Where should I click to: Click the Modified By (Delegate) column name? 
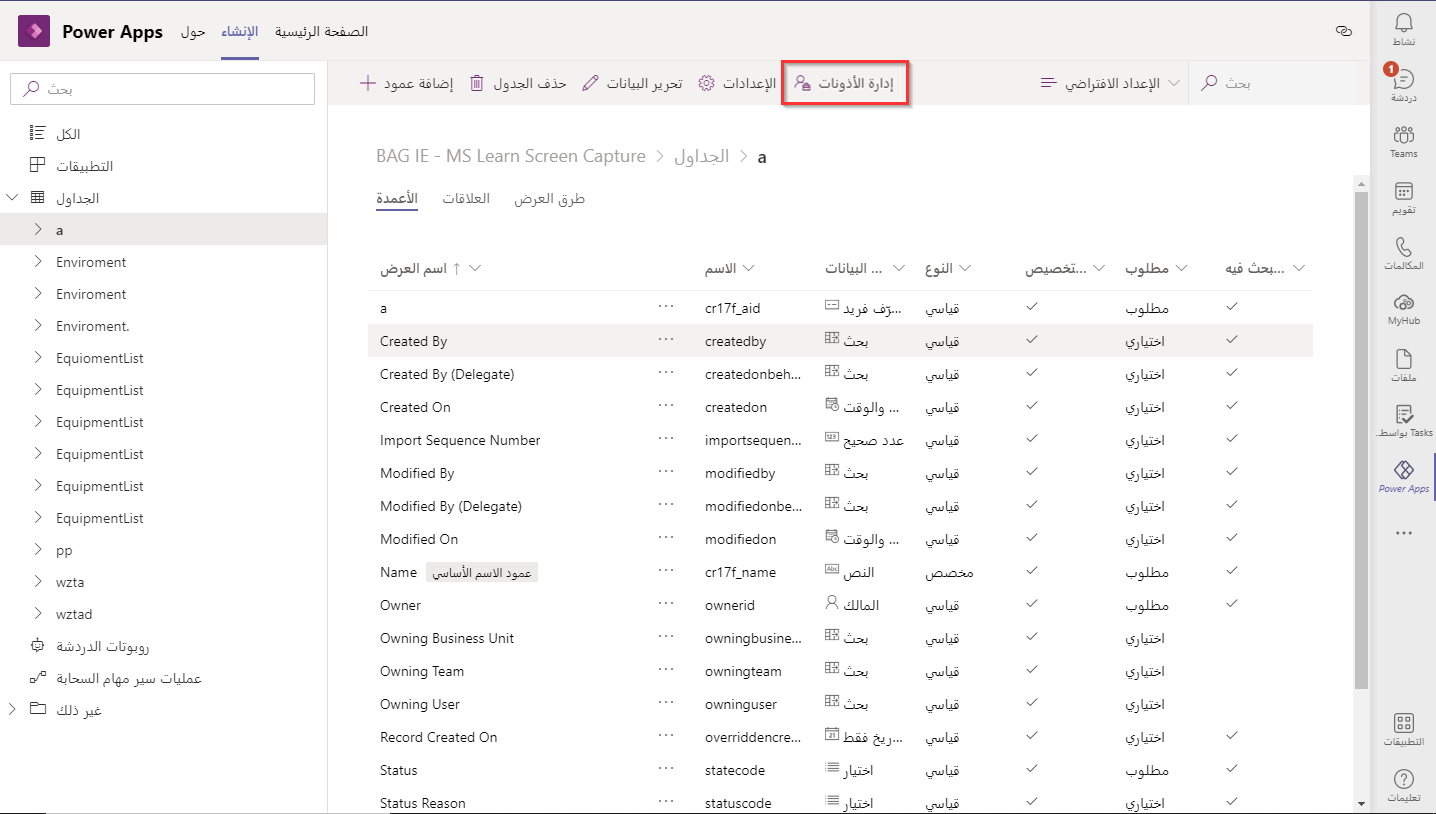coord(451,506)
